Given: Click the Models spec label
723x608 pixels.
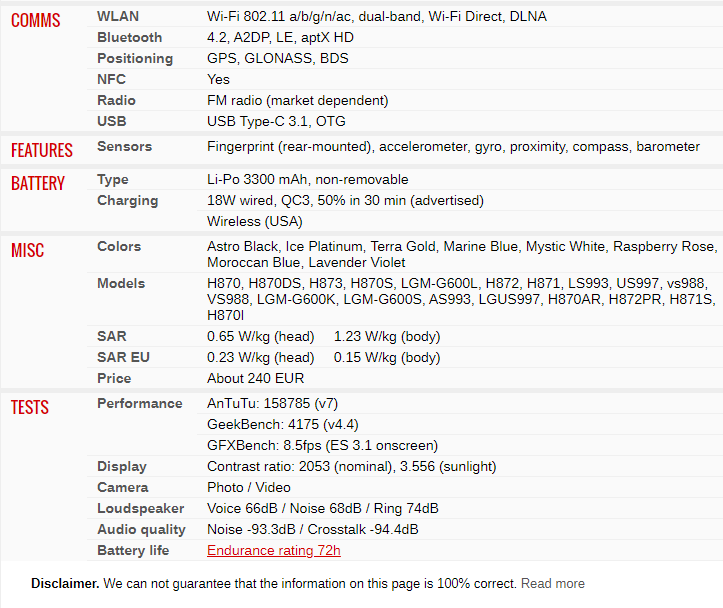Looking at the screenshot, I should (121, 283).
